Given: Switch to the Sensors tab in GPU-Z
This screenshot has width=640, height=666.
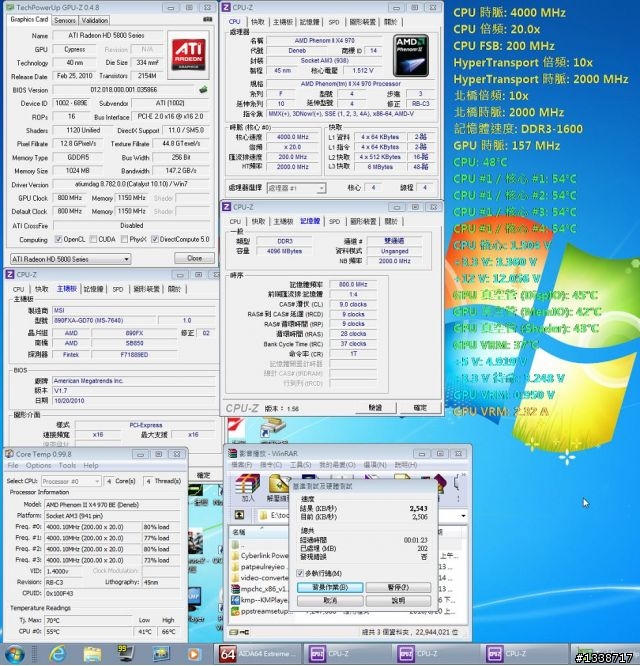Looking at the screenshot, I should 65,20.
